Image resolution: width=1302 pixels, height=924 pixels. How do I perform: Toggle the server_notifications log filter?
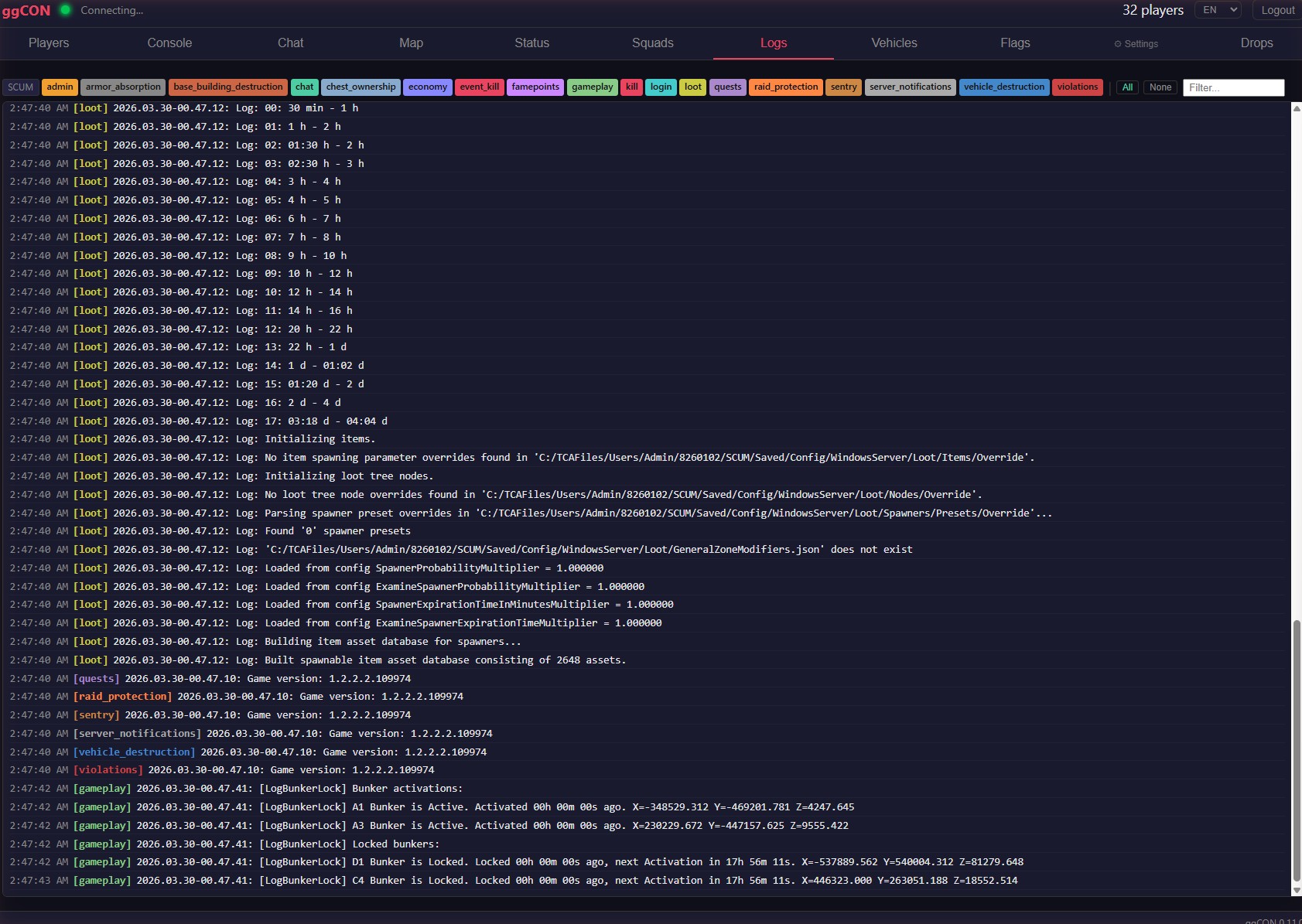(x=911, y=87)
